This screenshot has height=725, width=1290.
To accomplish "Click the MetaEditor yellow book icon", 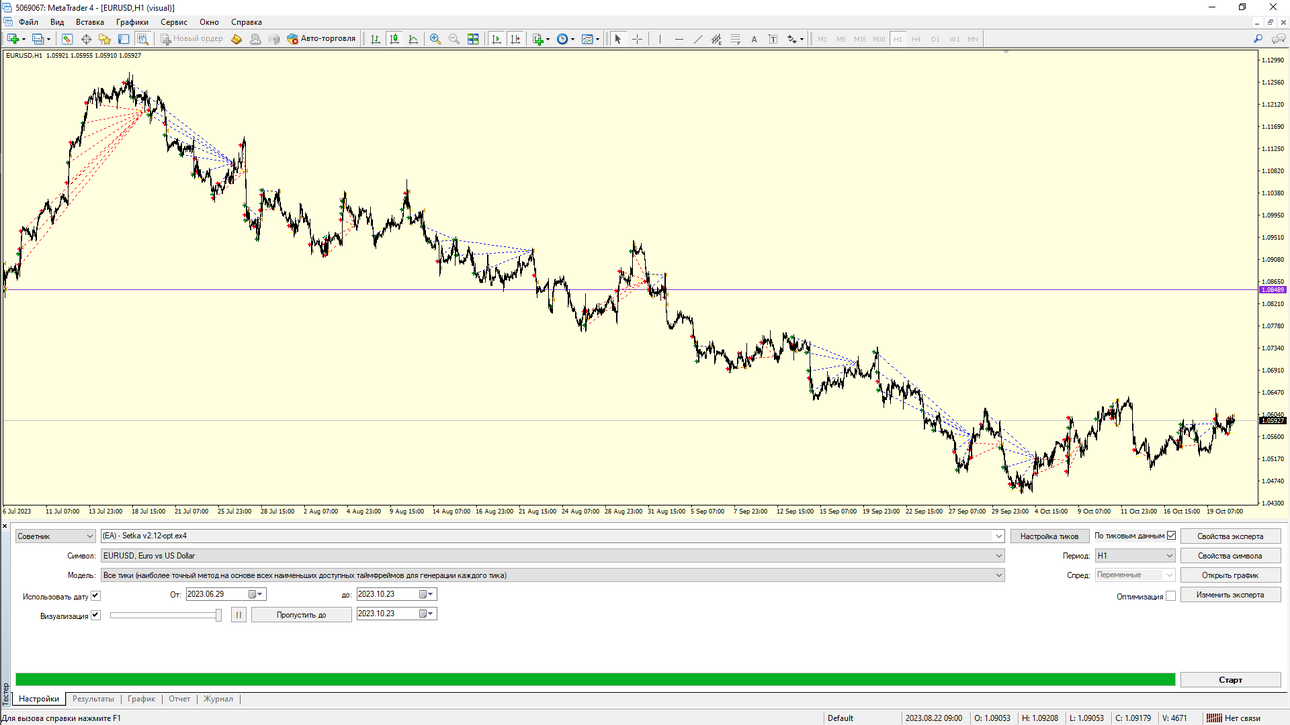I will [237, 39].
